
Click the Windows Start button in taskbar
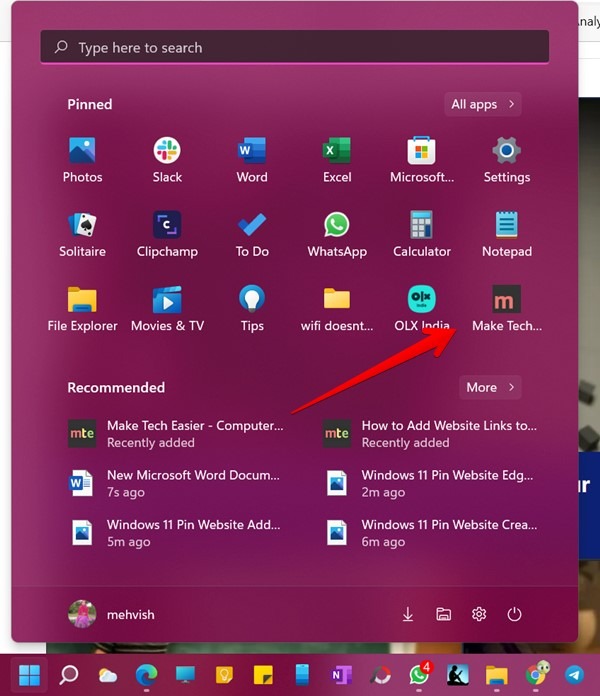(x=30, y=675)
